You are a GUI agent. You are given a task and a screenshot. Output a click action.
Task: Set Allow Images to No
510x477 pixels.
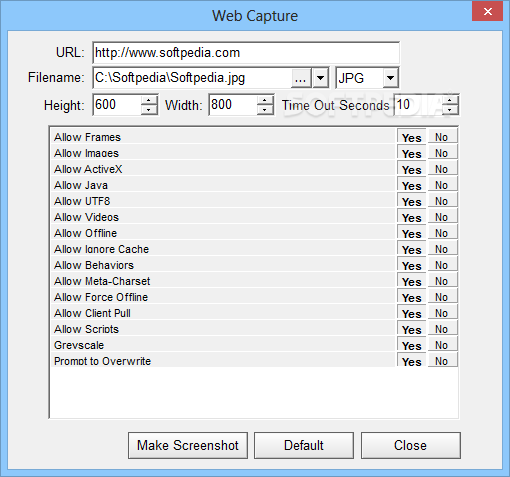[442, 153]
